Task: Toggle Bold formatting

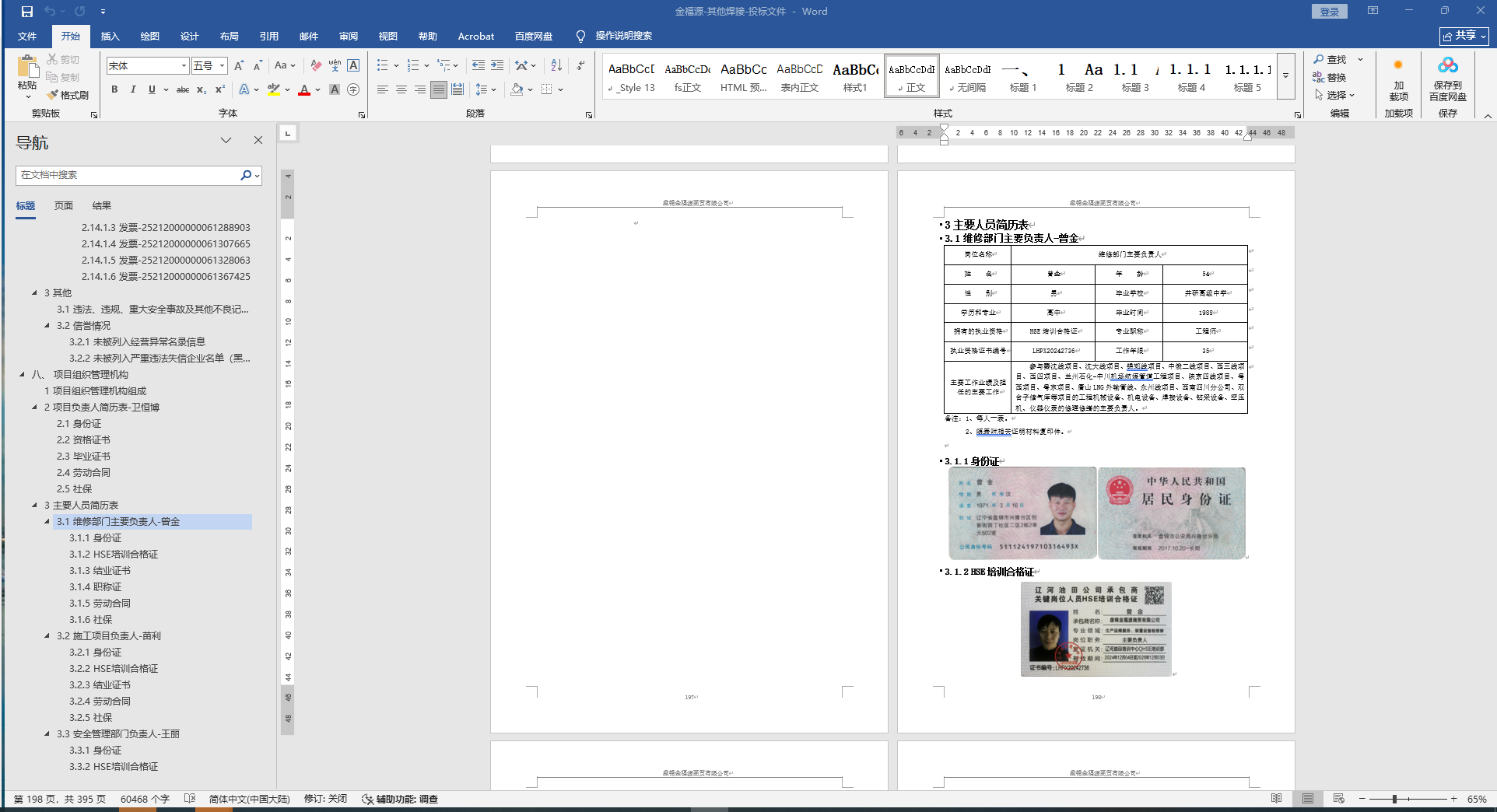Action: click(x=114, y=89)
